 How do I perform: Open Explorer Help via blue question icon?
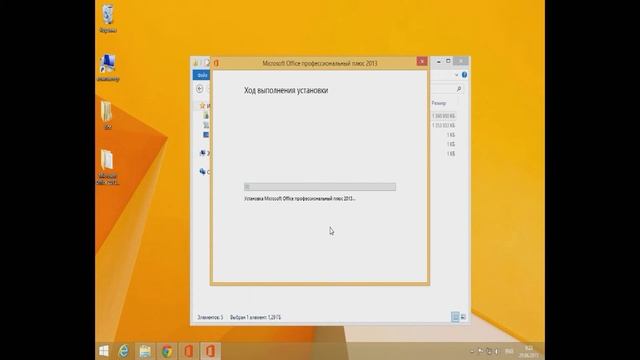pyautogui.click(x=464, y=75)
